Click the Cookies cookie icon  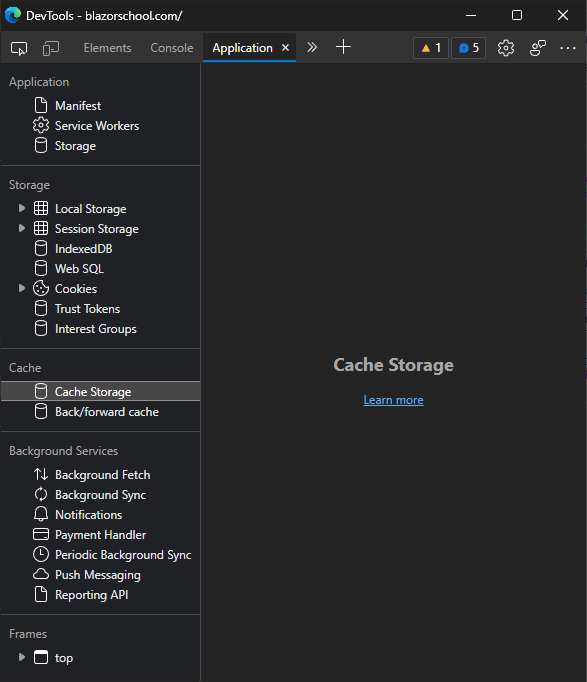pyautogui.click(x=41, y=288)
